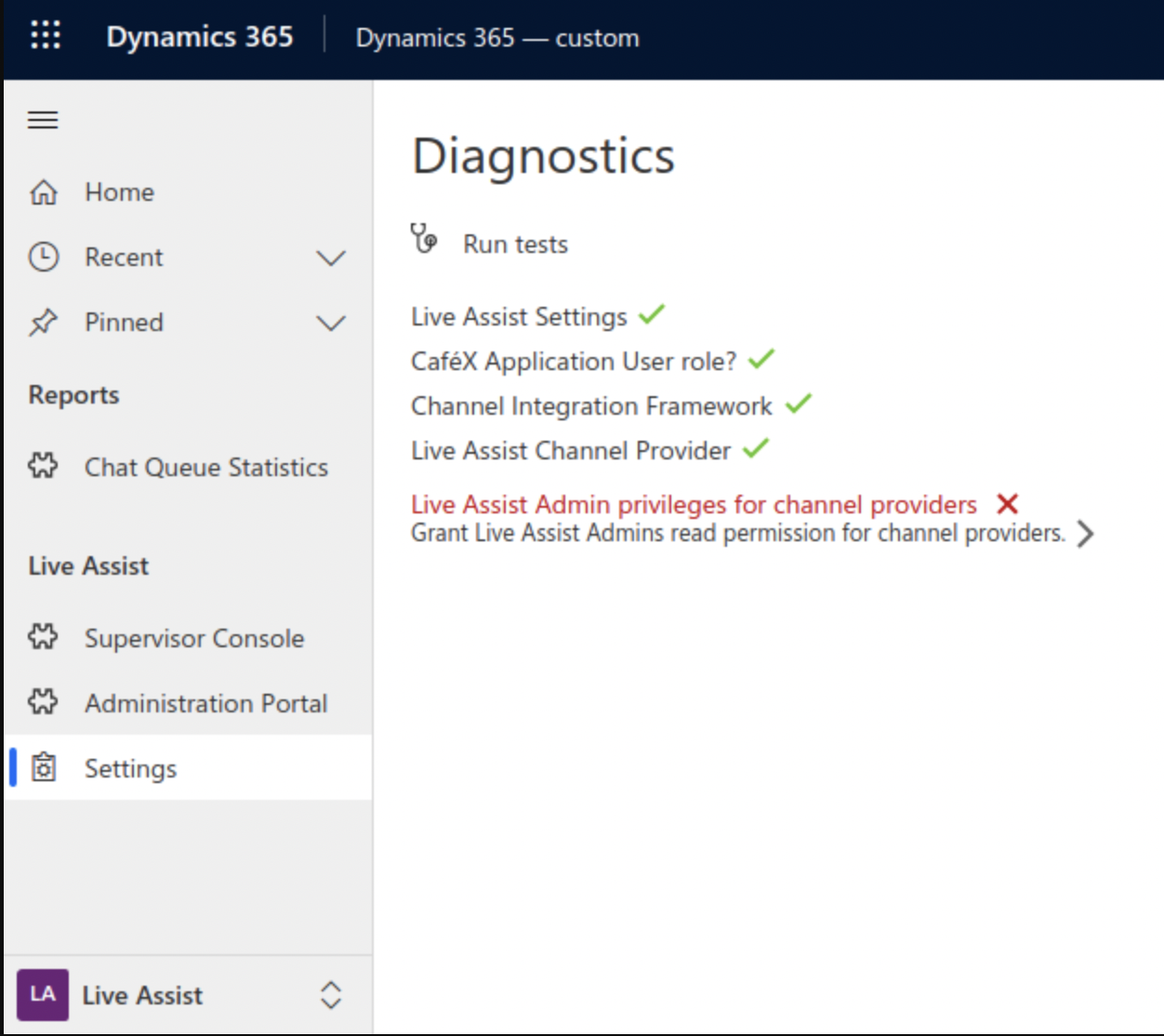Click the Live Assist Settings test result

click(x=519, y=316)
